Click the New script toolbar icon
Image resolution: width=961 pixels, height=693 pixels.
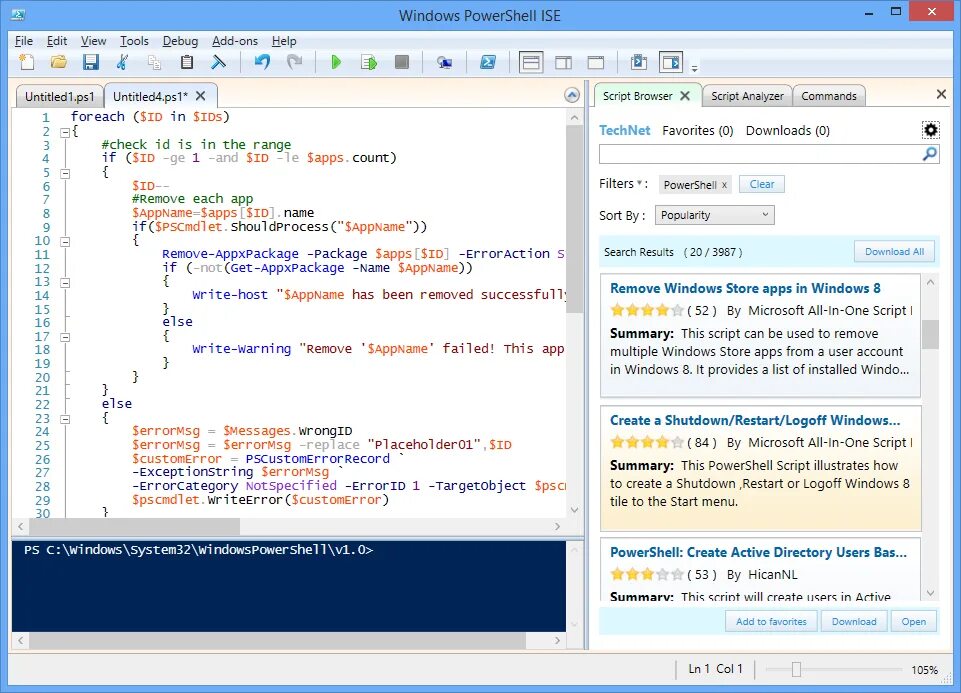(x=26, y=62)
